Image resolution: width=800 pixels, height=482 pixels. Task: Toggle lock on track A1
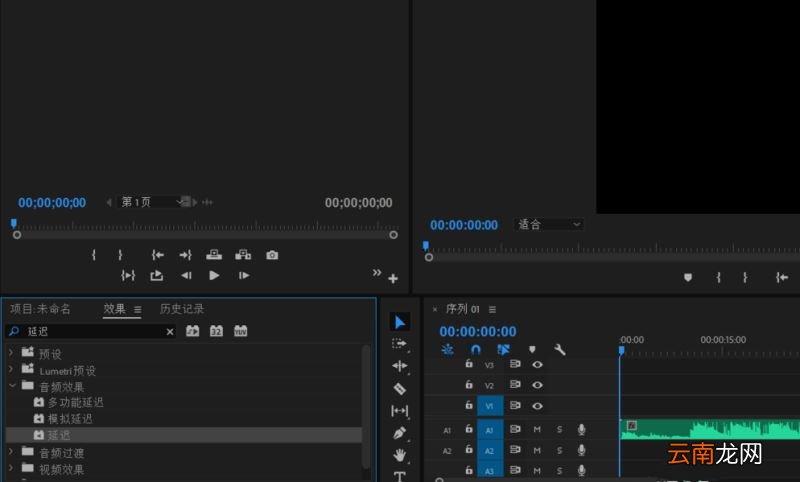click(468, 429)
